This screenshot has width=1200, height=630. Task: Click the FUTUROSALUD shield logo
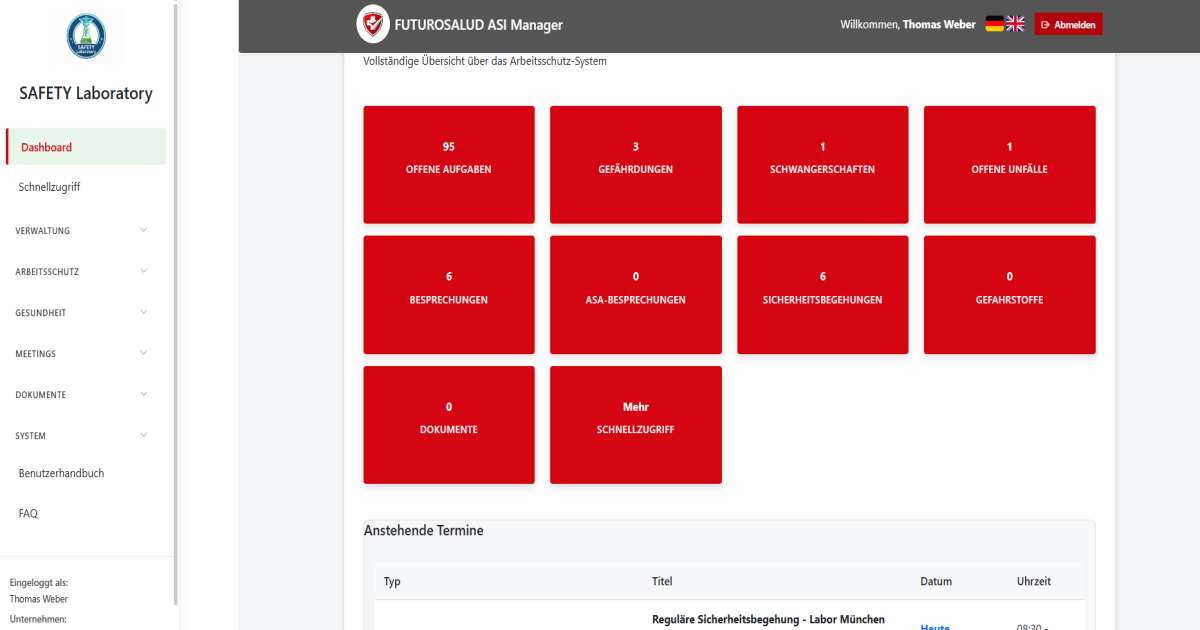(372, 23)
